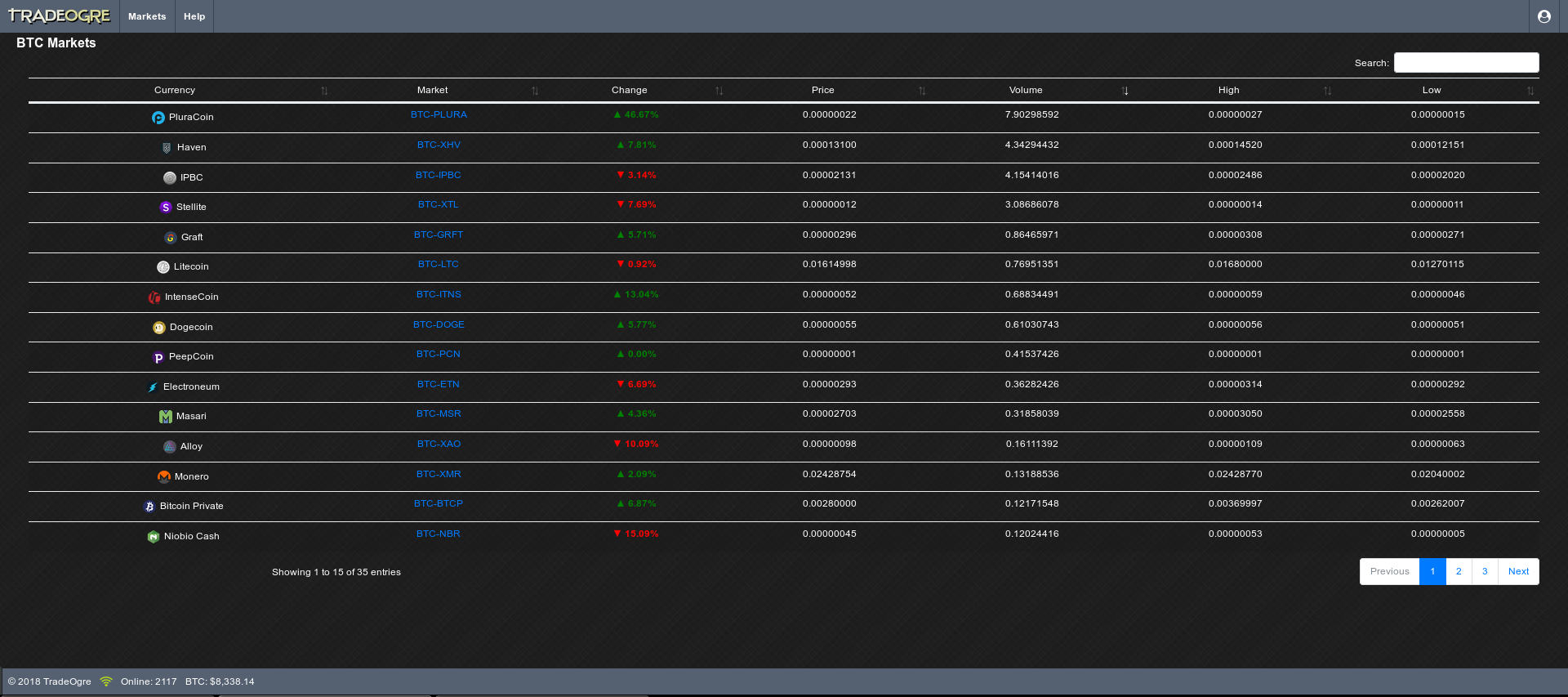This screenshot has width=1568, height=697.
Task: Open the BTC-ITNS market link
Action: click(x=439, y=295)
